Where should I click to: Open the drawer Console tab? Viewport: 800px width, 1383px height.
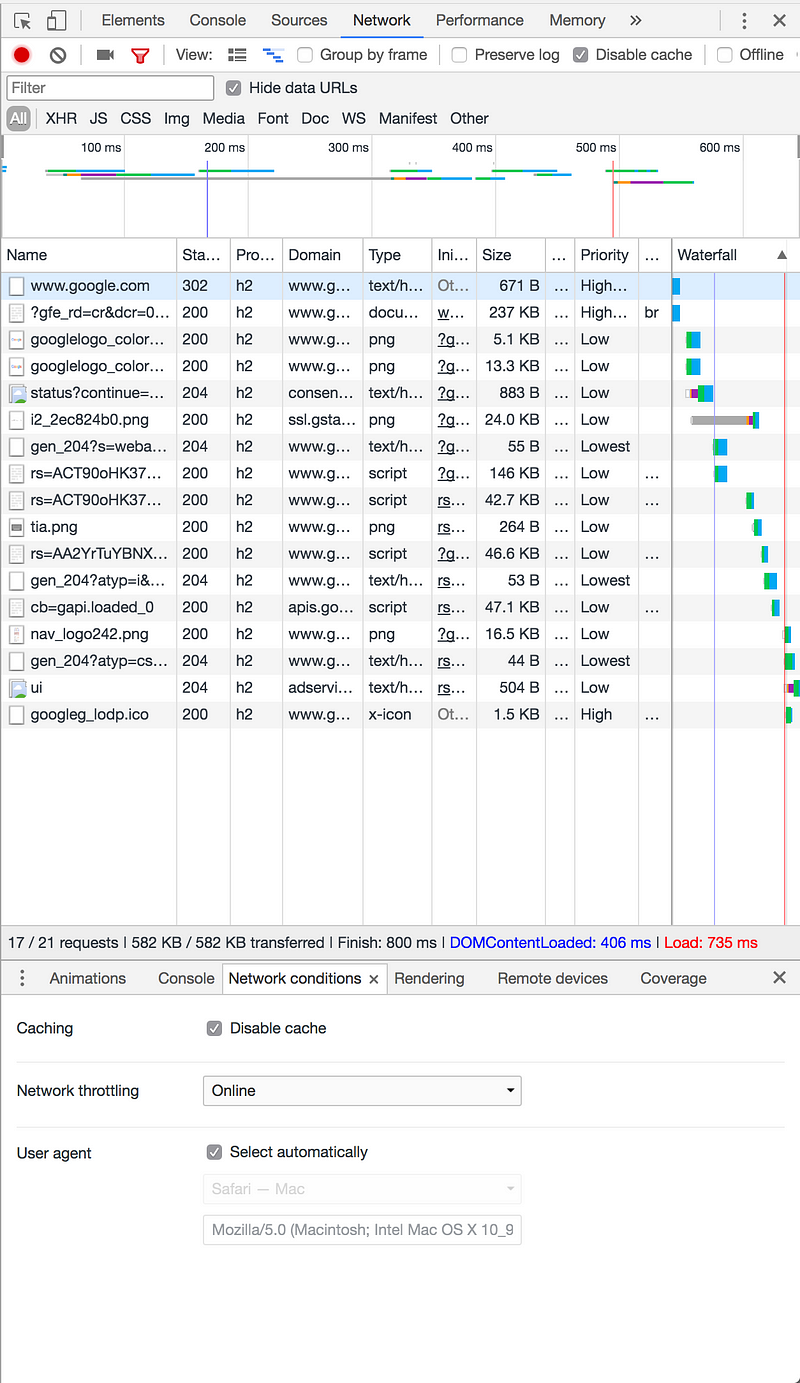(x=186, y=978)
